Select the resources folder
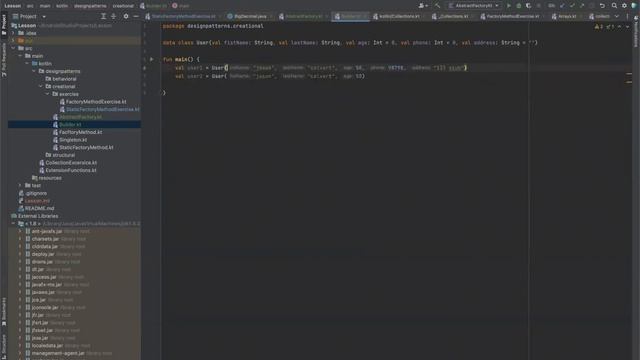 click(50, 178)
